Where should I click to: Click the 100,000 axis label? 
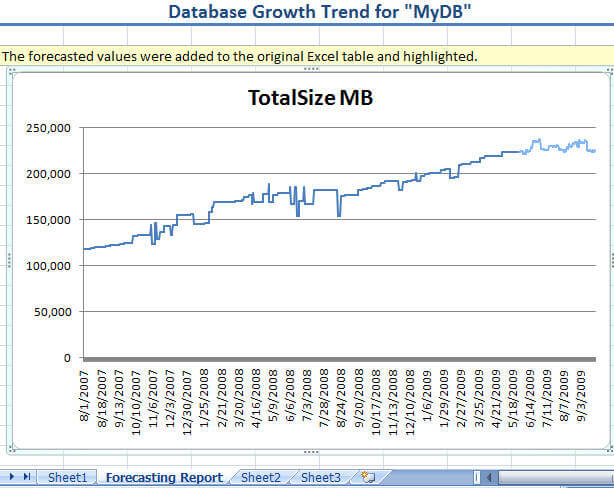click(48, 266)
